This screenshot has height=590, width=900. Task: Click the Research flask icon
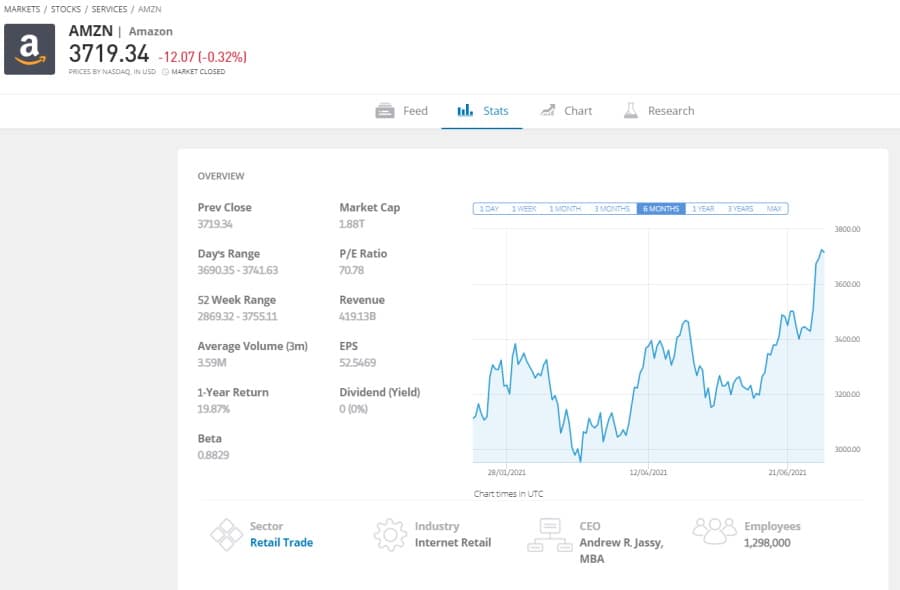click(x=631, y=111)
